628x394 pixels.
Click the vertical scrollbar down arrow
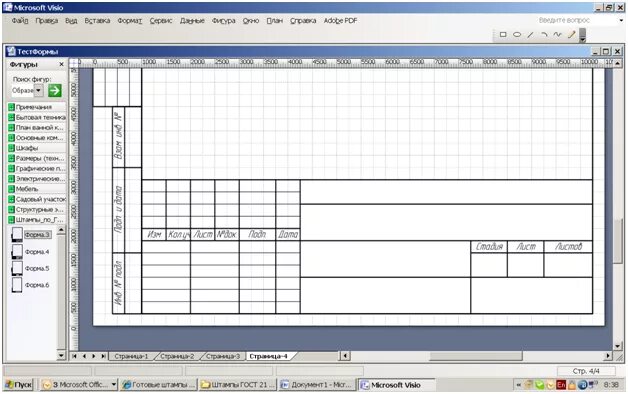pyautogui.click(x=617, y=346)
